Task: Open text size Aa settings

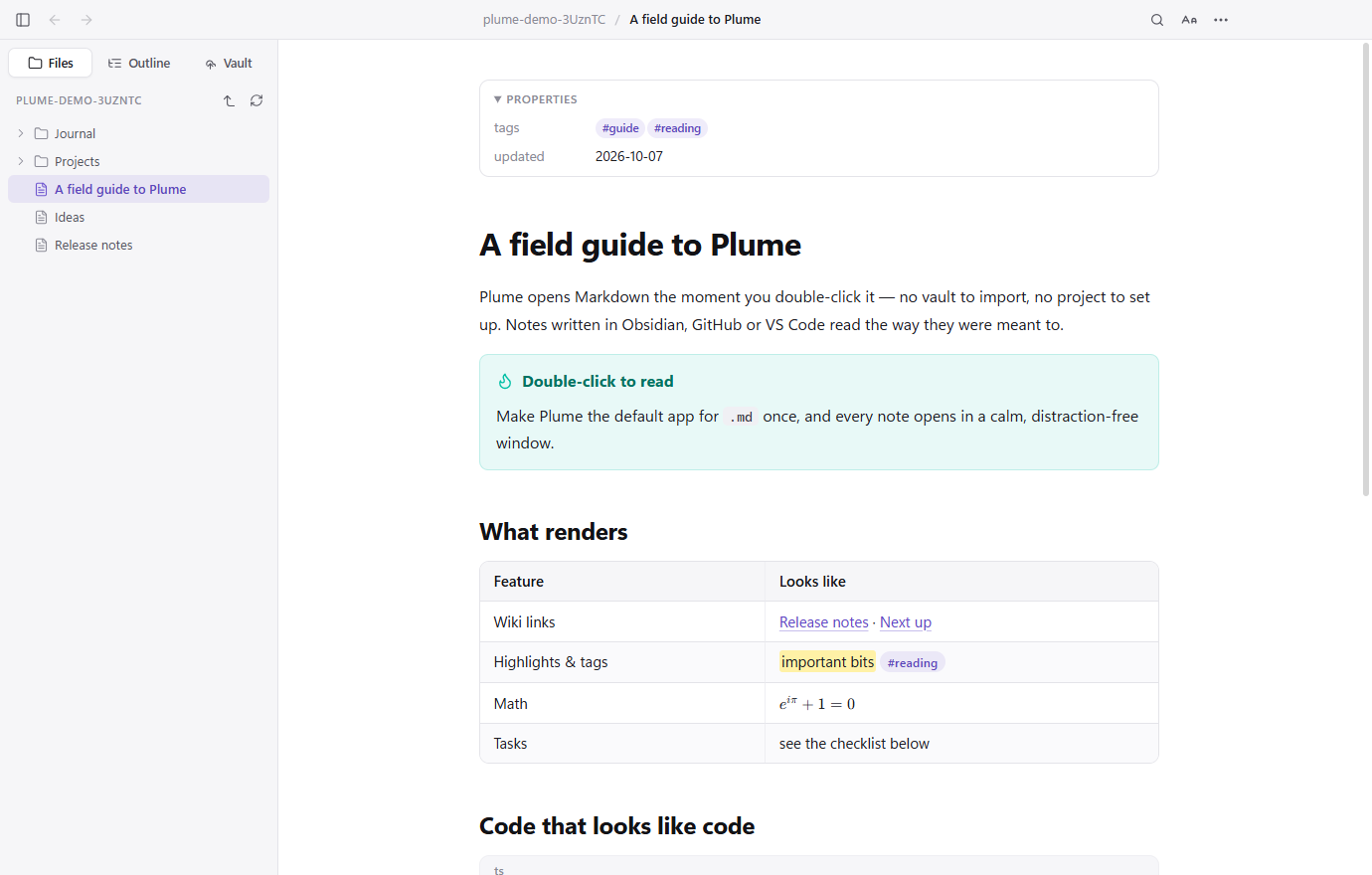Action: [1189, 20]
